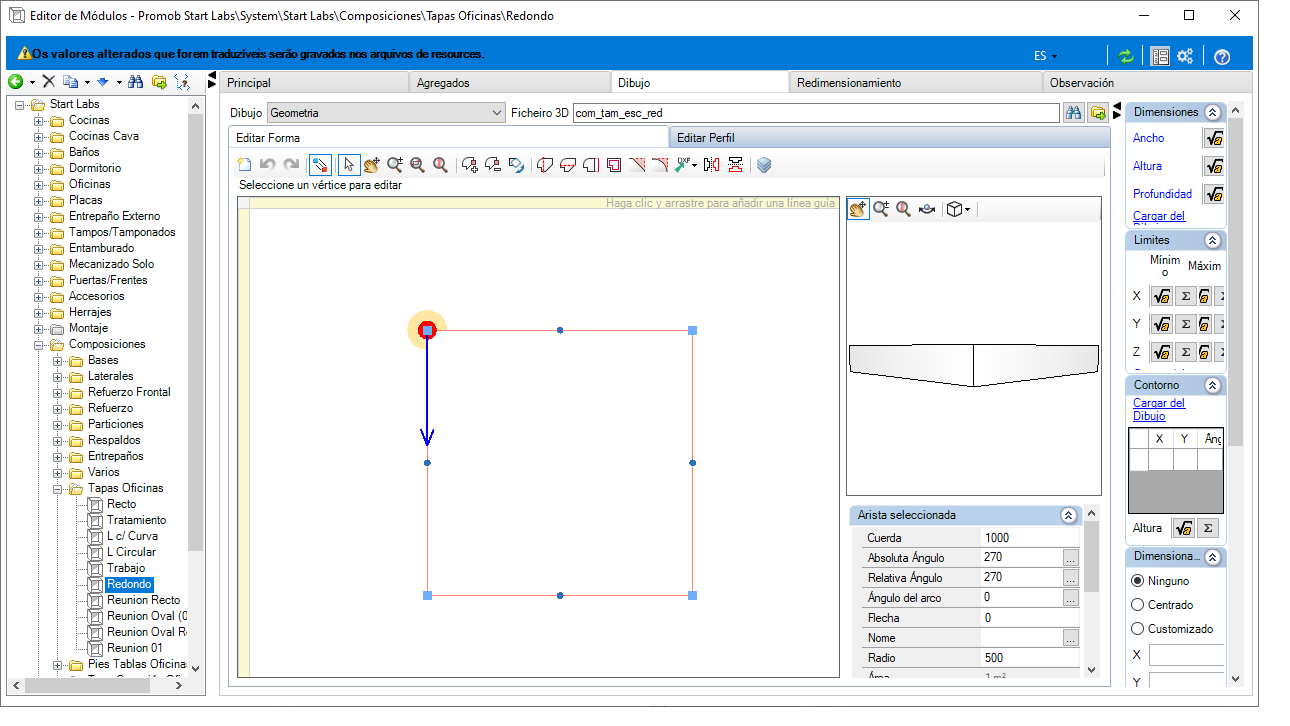Click the formula button next to Ancho

pyautogui.click(x=1214, y=138)
